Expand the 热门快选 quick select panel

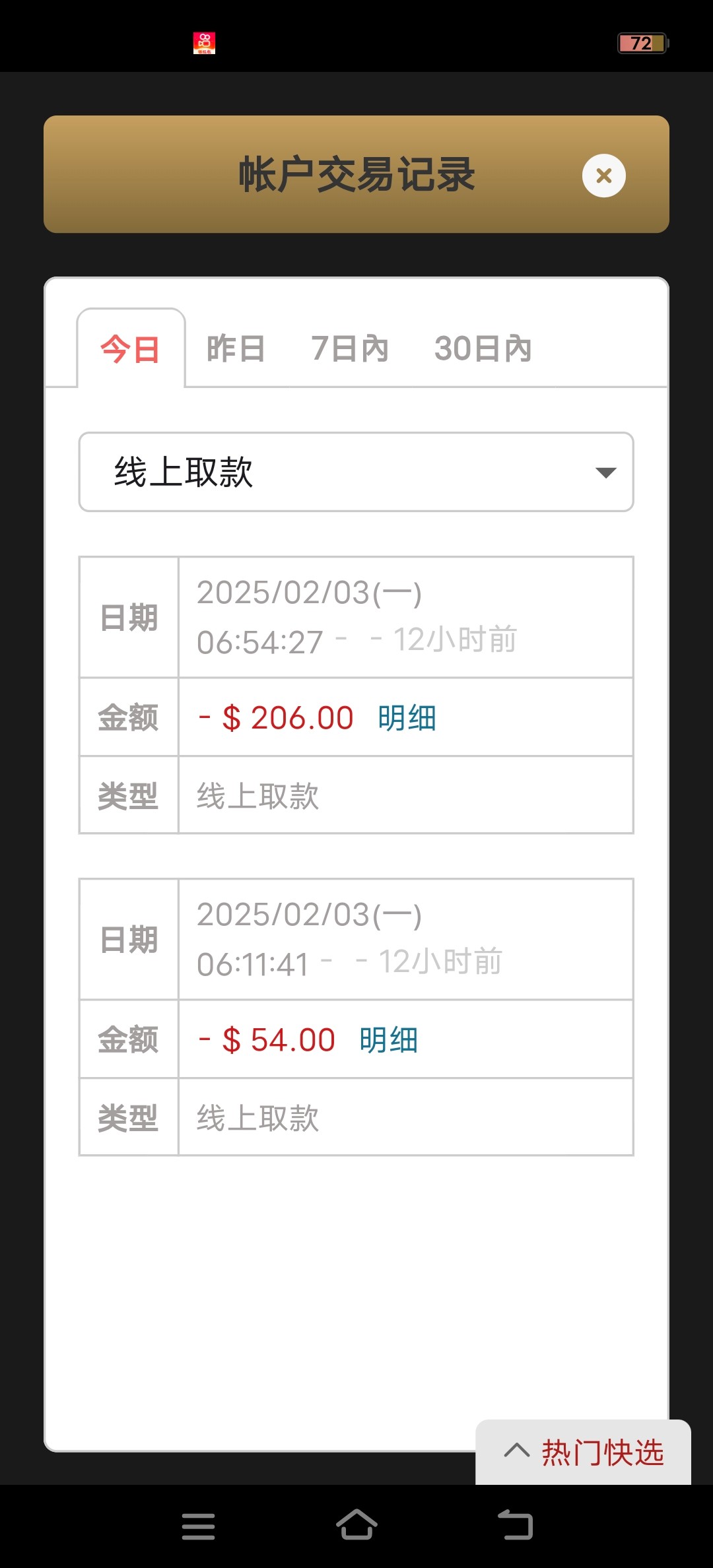(602, 1453)
